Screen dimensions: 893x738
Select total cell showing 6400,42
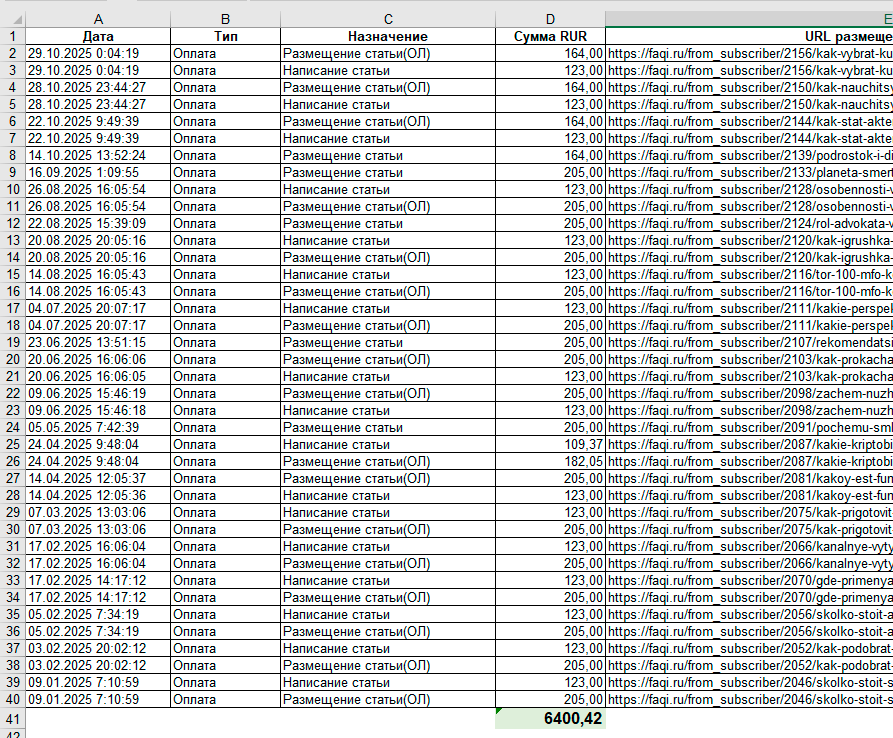[x=550, y=719]
